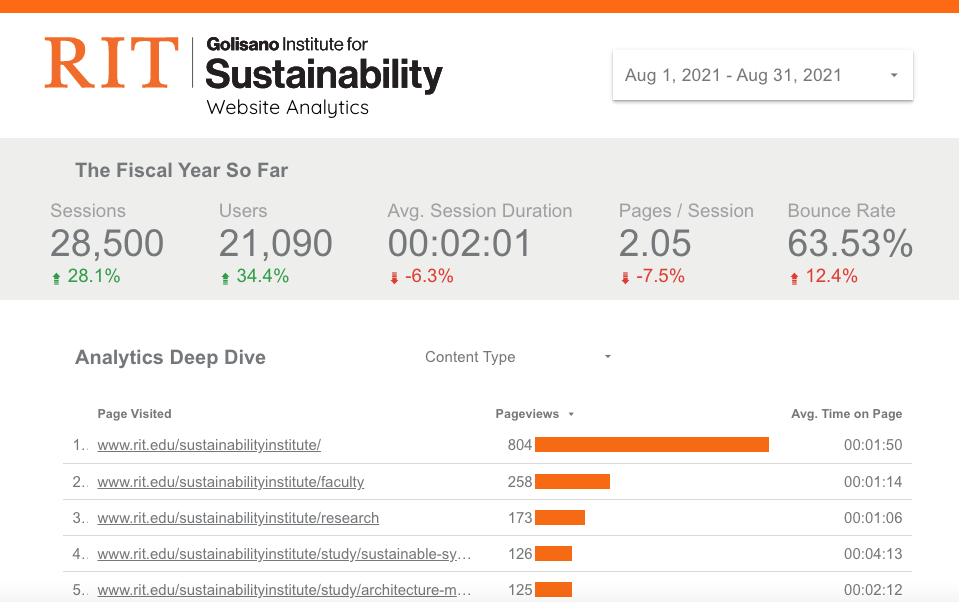The height and width of the screenshot is (602, 959).
Task: Click the red Session Duration down arrow
Action: pos(394,278)
